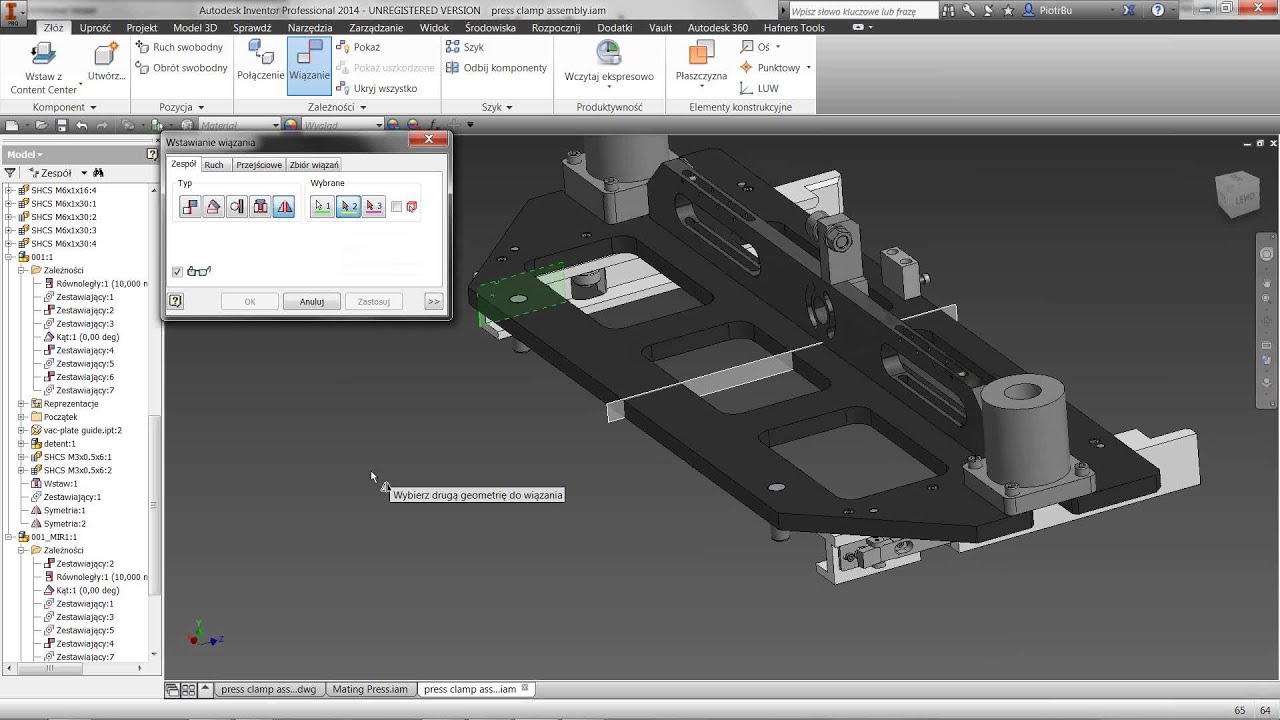Click the Open folder icon in quick access toolbar
The height and width of the screenshot is (720, 1280).
click(41, 125)
